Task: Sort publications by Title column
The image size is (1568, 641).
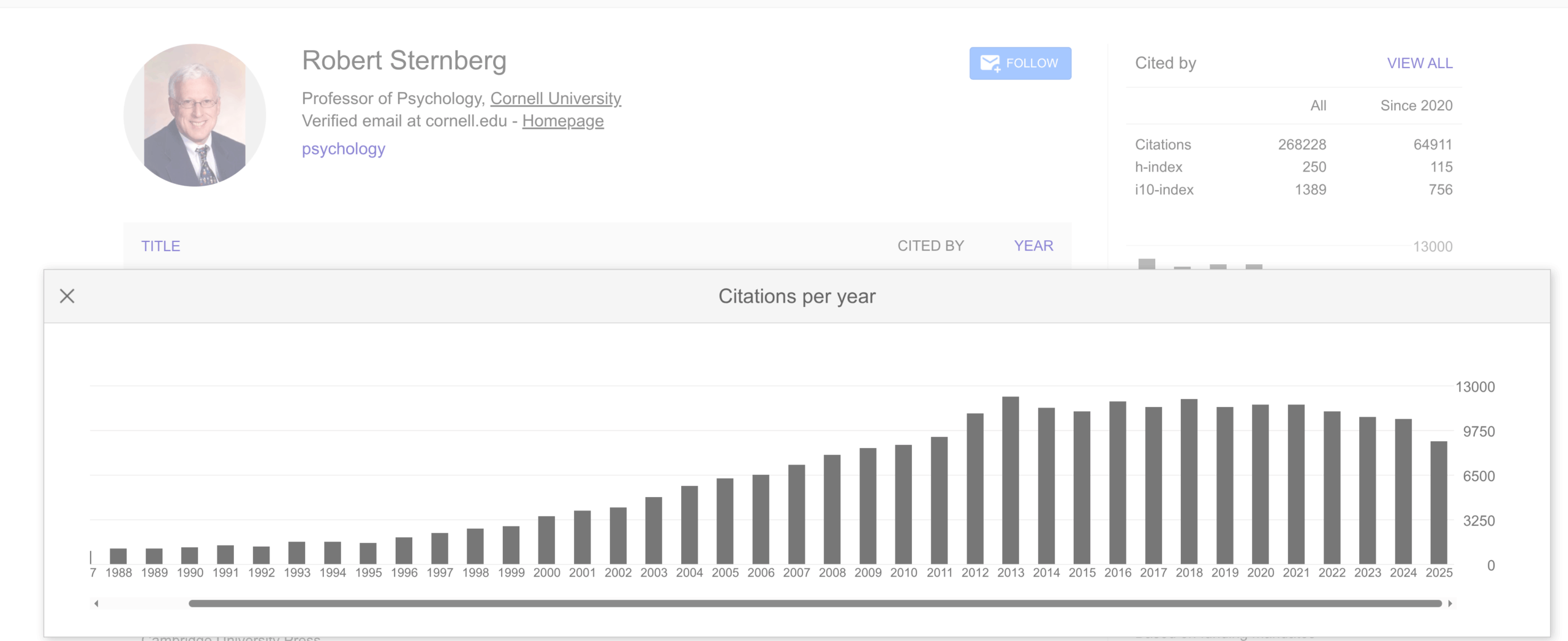Action: pyautogui.click(x=160, y=246)
